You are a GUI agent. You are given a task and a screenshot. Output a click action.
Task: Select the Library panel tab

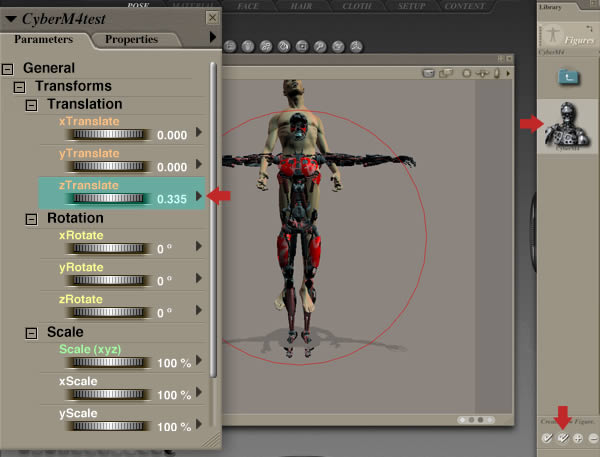coord(551,7)
